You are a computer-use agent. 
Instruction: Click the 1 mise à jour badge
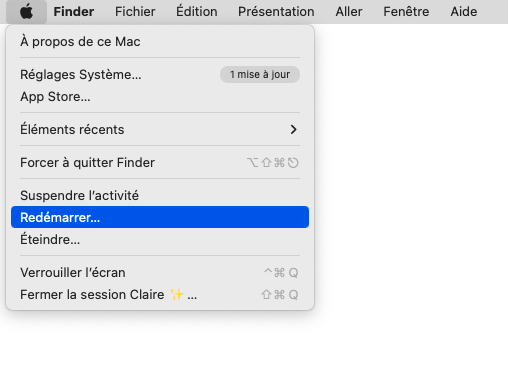(x=260, y=74)
